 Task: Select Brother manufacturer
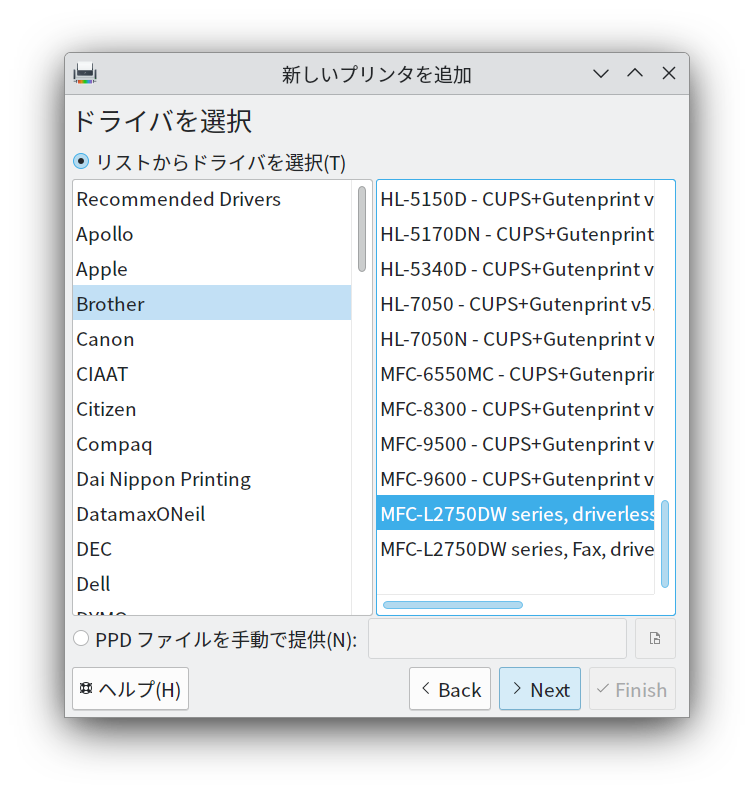point(212,304)
